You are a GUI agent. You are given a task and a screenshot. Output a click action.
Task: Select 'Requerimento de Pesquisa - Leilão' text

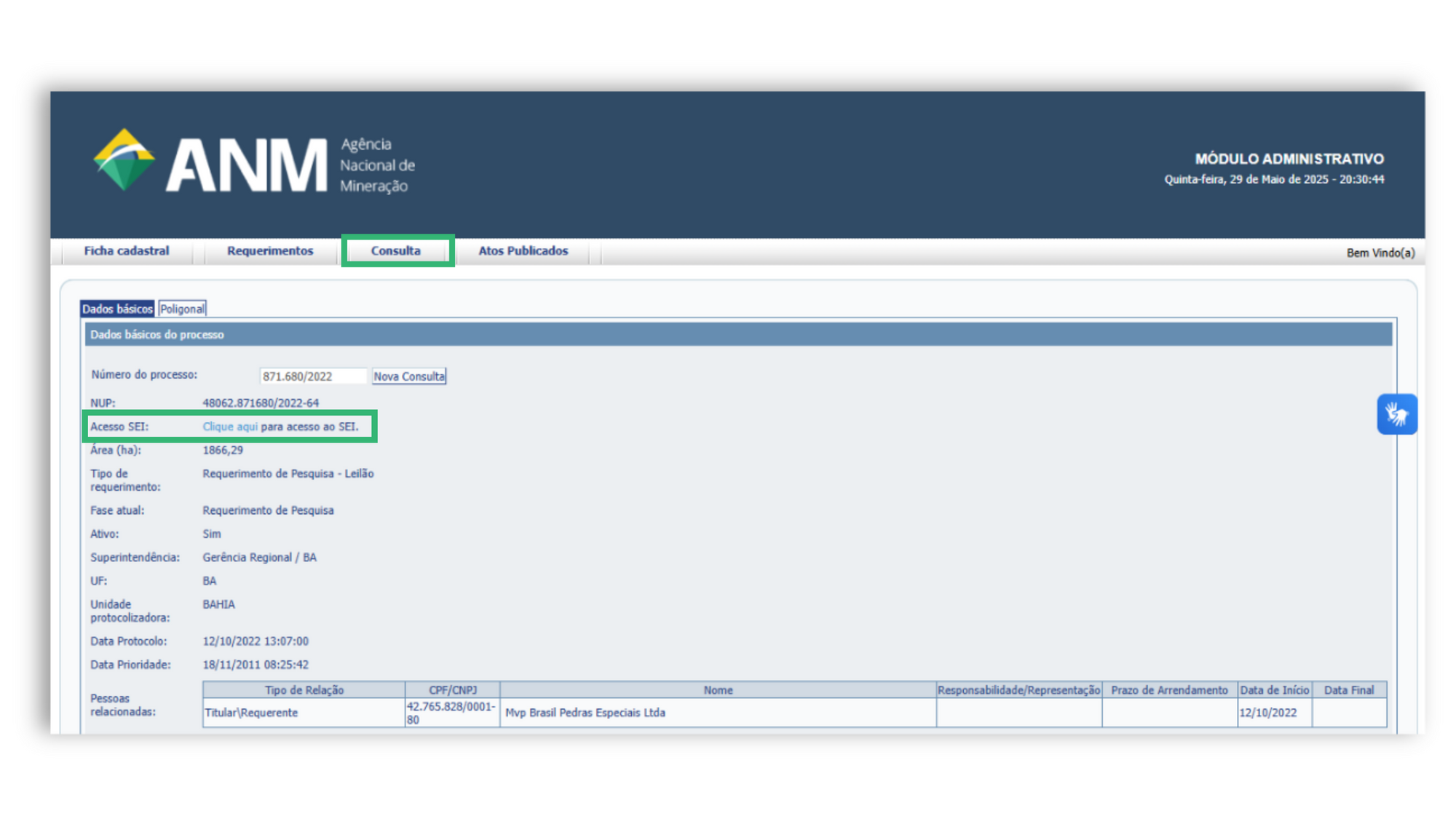pos(288,473)
